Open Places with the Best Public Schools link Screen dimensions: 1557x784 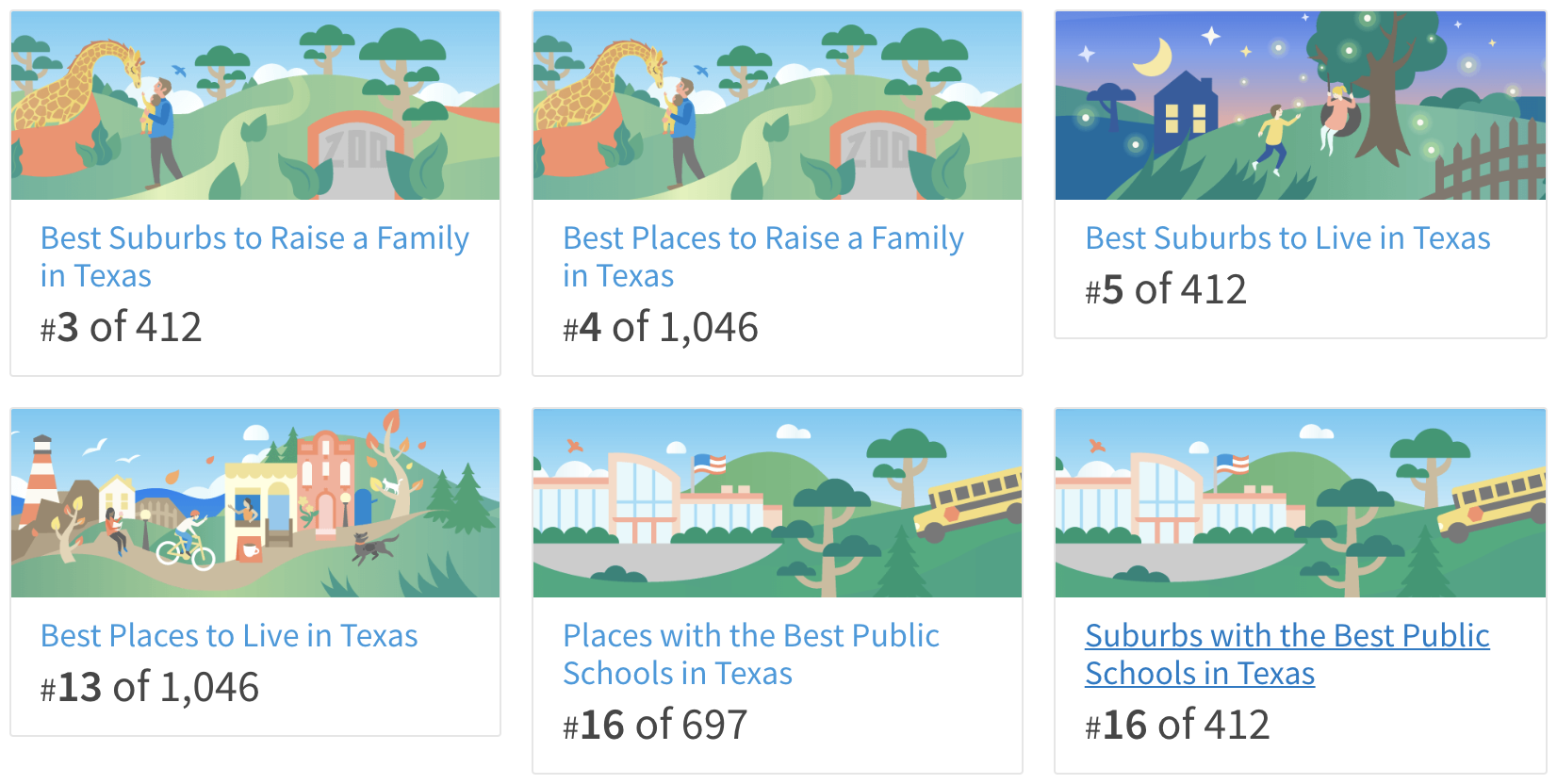[751, 654]
